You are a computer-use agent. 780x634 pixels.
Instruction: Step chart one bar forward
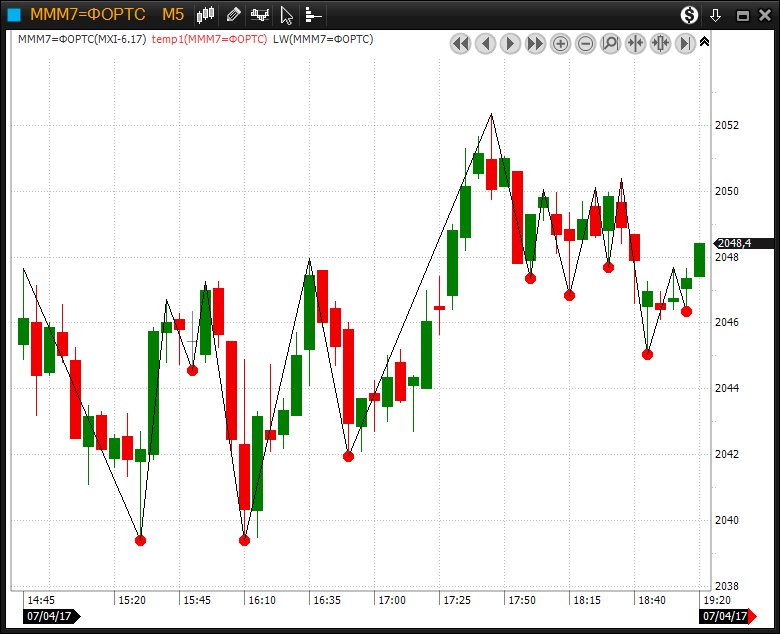[x=510, y=44]
